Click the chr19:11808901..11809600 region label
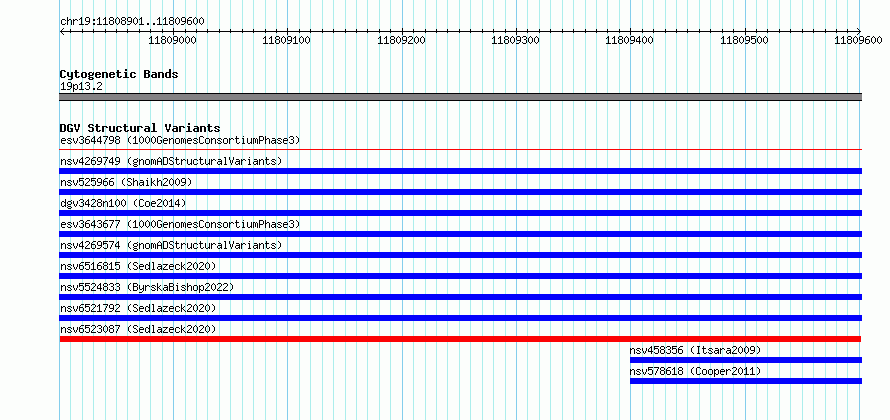 point(132,22)
